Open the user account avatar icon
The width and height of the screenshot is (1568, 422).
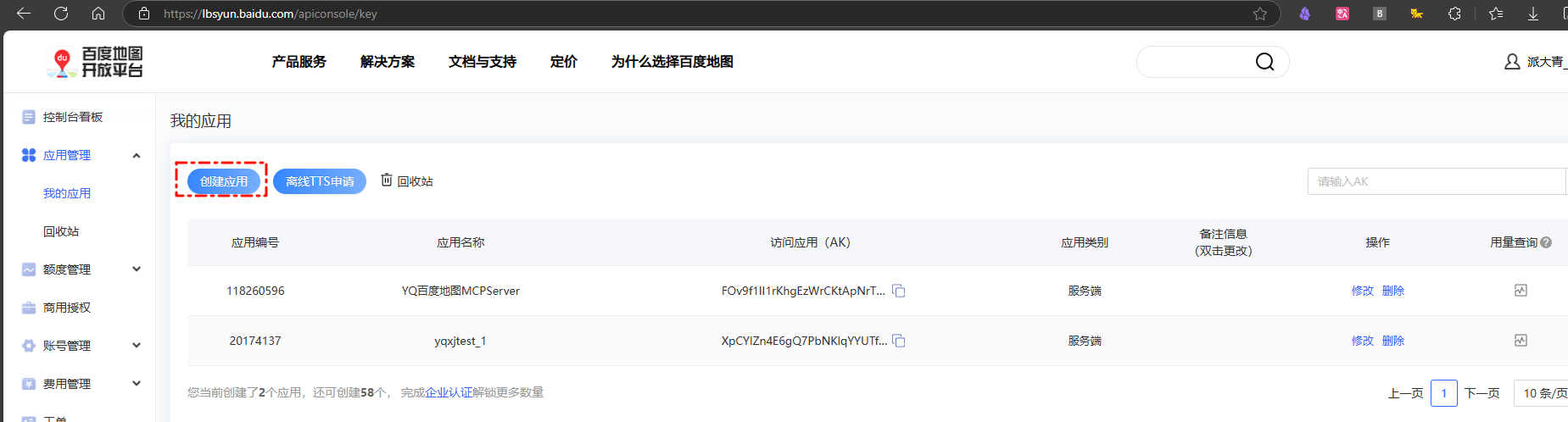tap(1512, 62)
